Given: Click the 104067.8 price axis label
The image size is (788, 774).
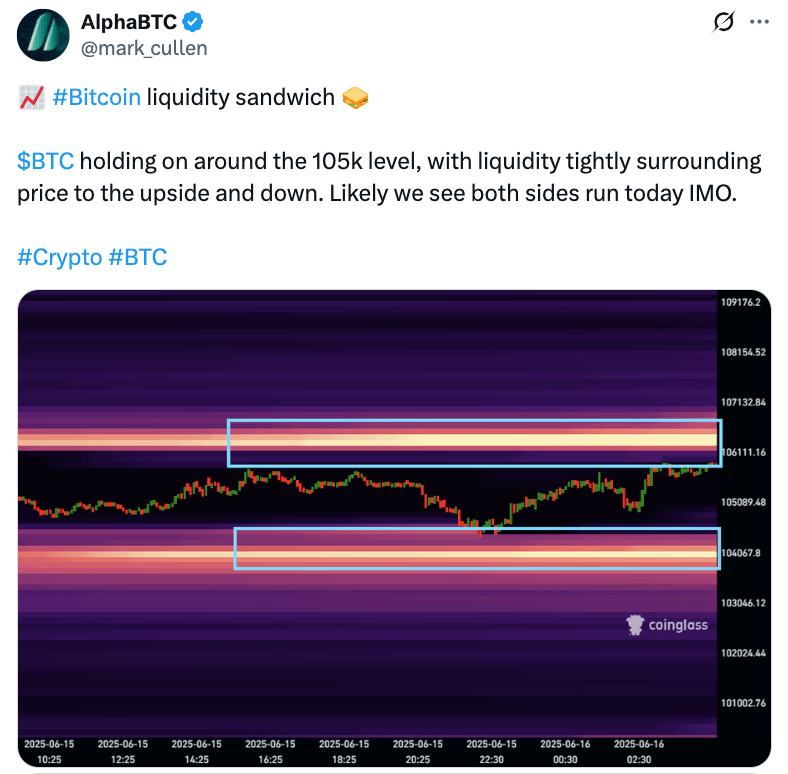Looking at the screenshot, I should pos(741,553).
